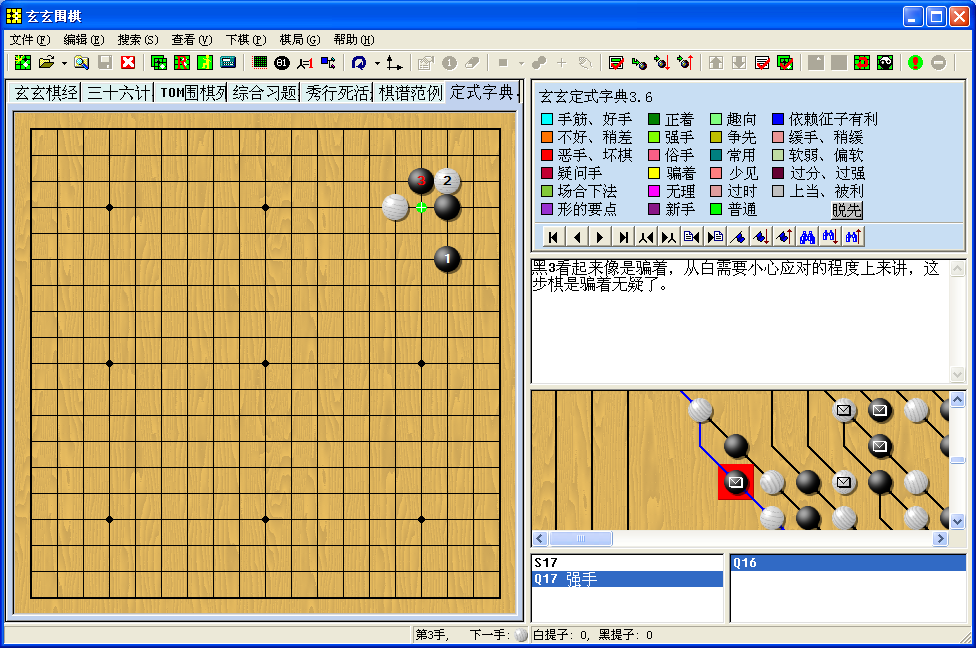
Task: Open the 帮助 menu
Action: 354,40
